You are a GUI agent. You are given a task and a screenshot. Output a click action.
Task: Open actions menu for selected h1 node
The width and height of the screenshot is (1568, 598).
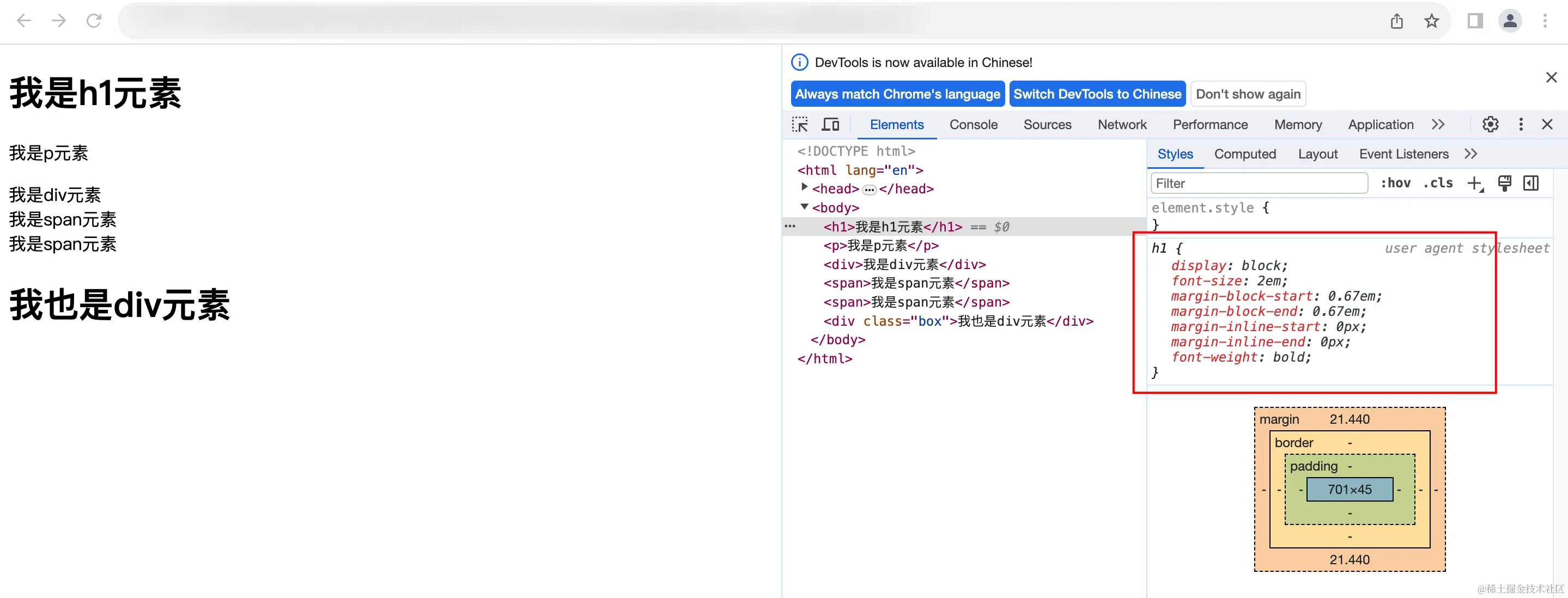pyautogui.click(x=790, y=227)
